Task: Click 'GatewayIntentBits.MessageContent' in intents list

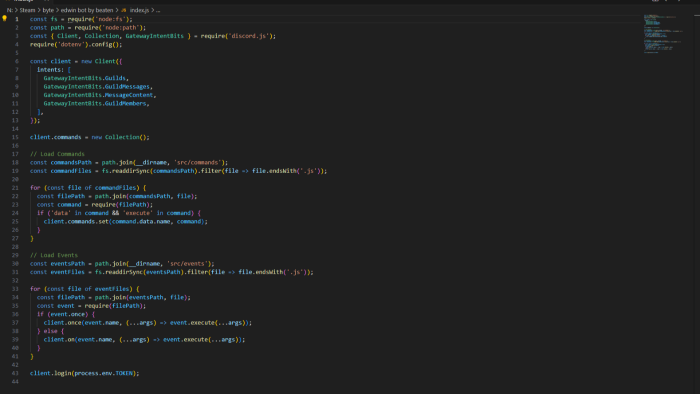Action: tap(98, 95)
